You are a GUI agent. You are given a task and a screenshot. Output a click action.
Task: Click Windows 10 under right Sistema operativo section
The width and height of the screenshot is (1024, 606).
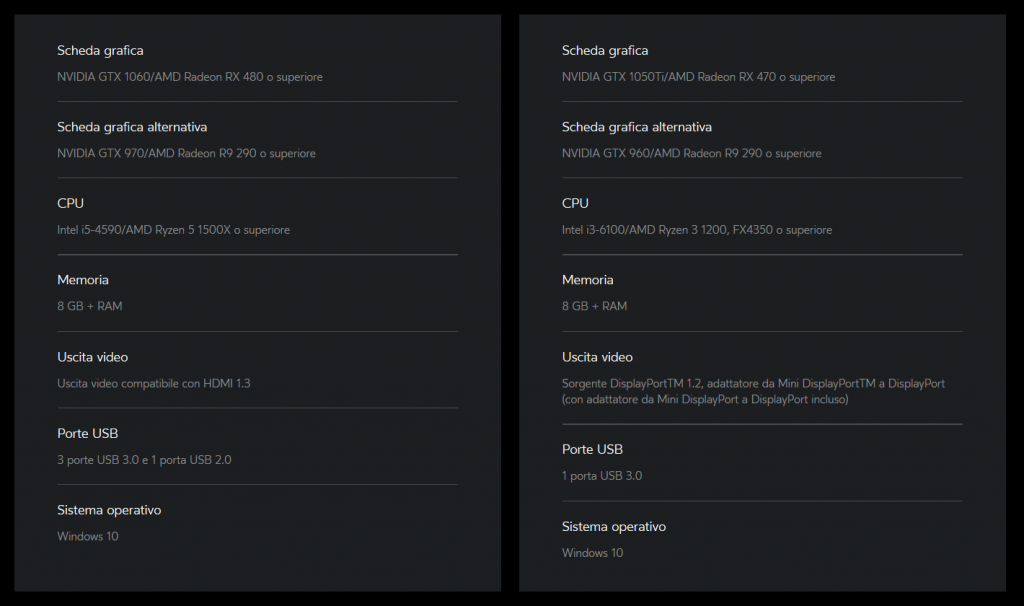(x=591, y=552)
